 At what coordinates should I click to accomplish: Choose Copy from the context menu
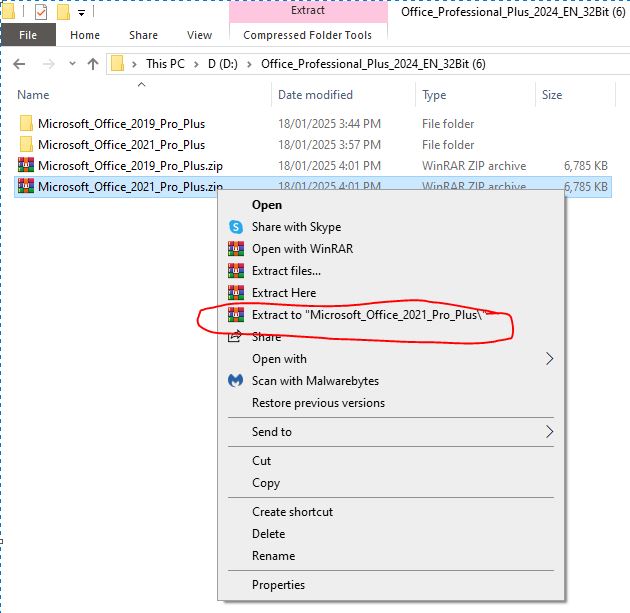click(266, 483)
